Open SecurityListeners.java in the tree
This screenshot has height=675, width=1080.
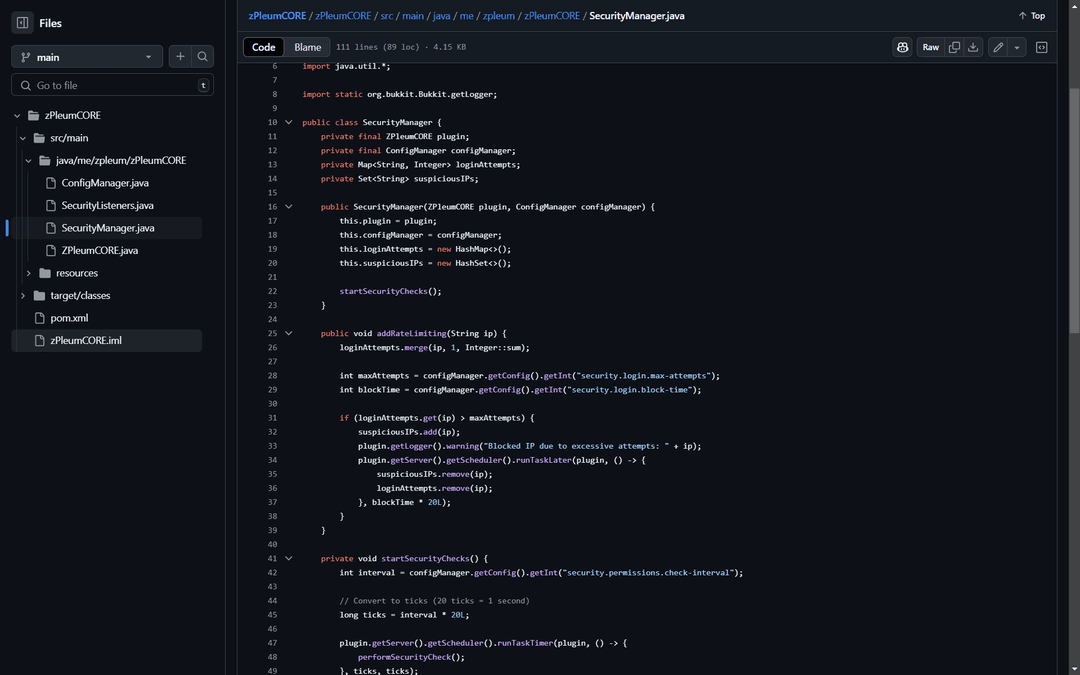[107, 205]
